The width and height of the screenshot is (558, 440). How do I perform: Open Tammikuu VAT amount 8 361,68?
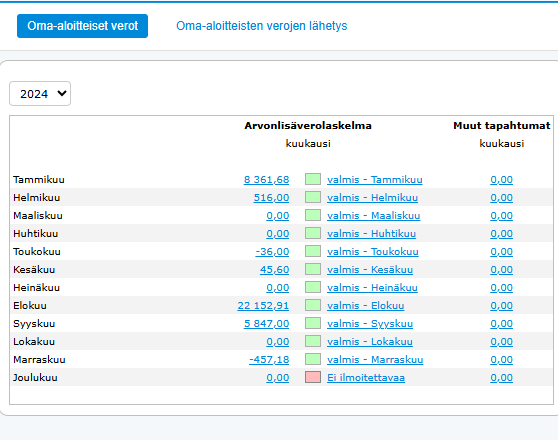point(266,179)
